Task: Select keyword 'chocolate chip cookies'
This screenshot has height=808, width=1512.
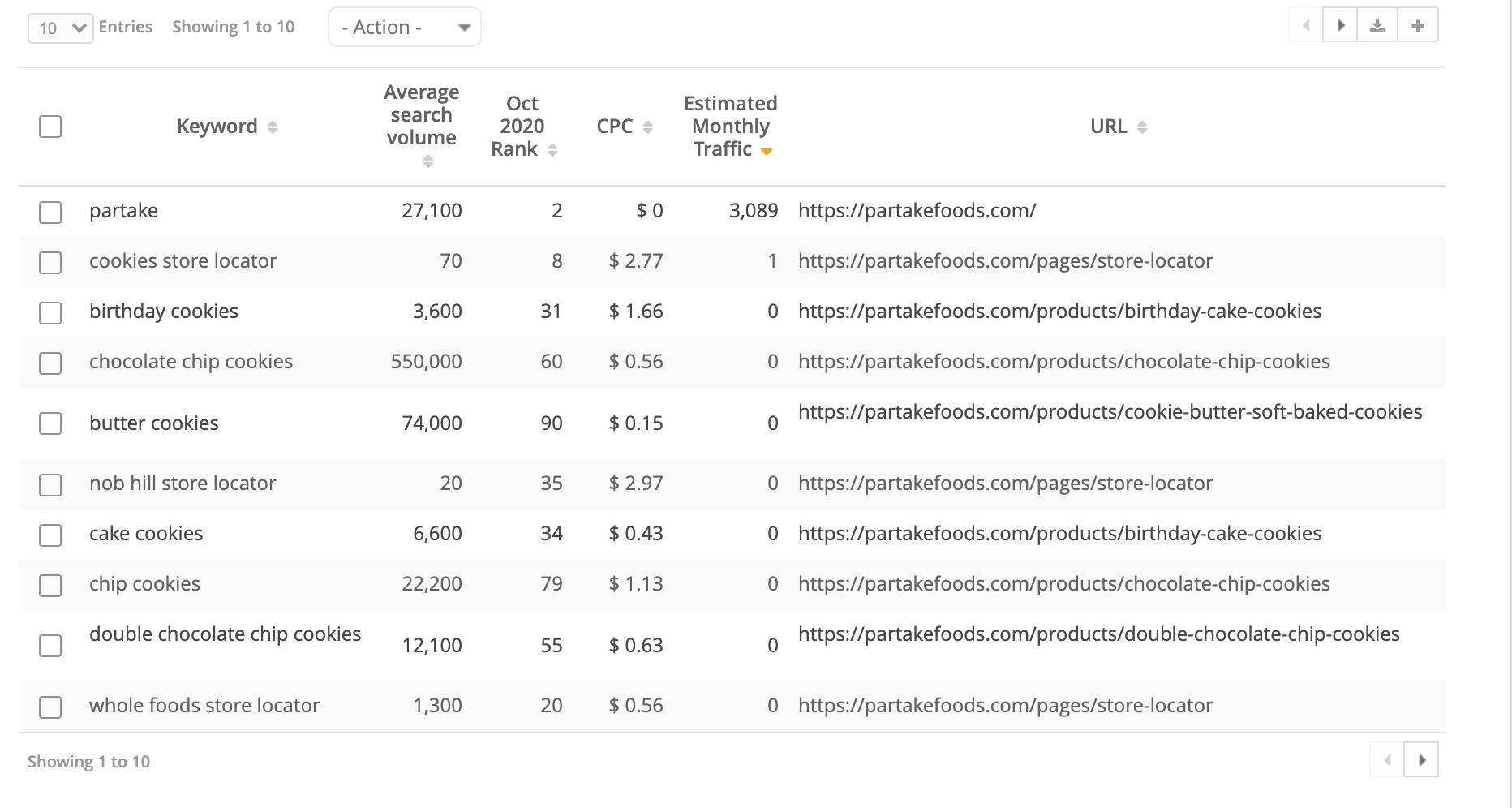Action: pyautogui.click(x=191, y=362)
